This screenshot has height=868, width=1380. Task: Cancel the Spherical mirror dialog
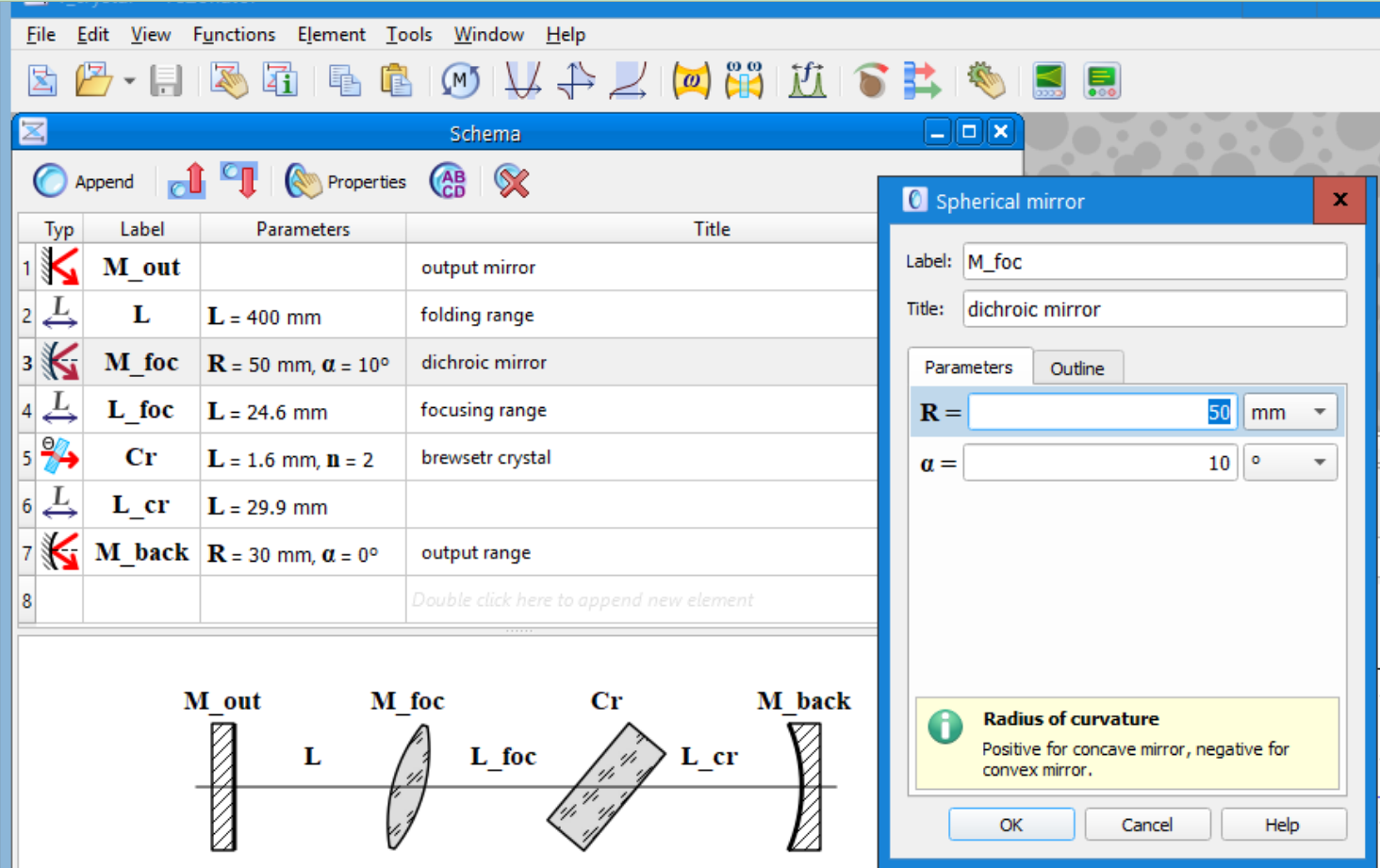1146,824
